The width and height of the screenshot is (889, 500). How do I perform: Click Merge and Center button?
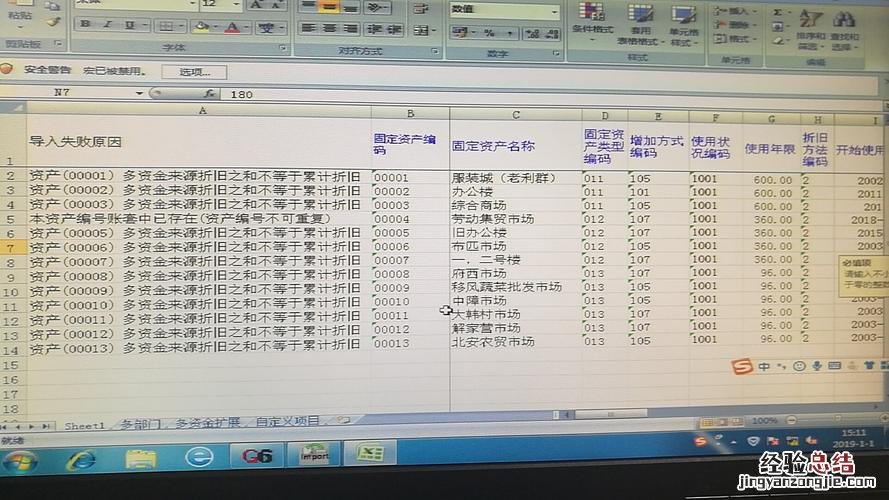424,30
